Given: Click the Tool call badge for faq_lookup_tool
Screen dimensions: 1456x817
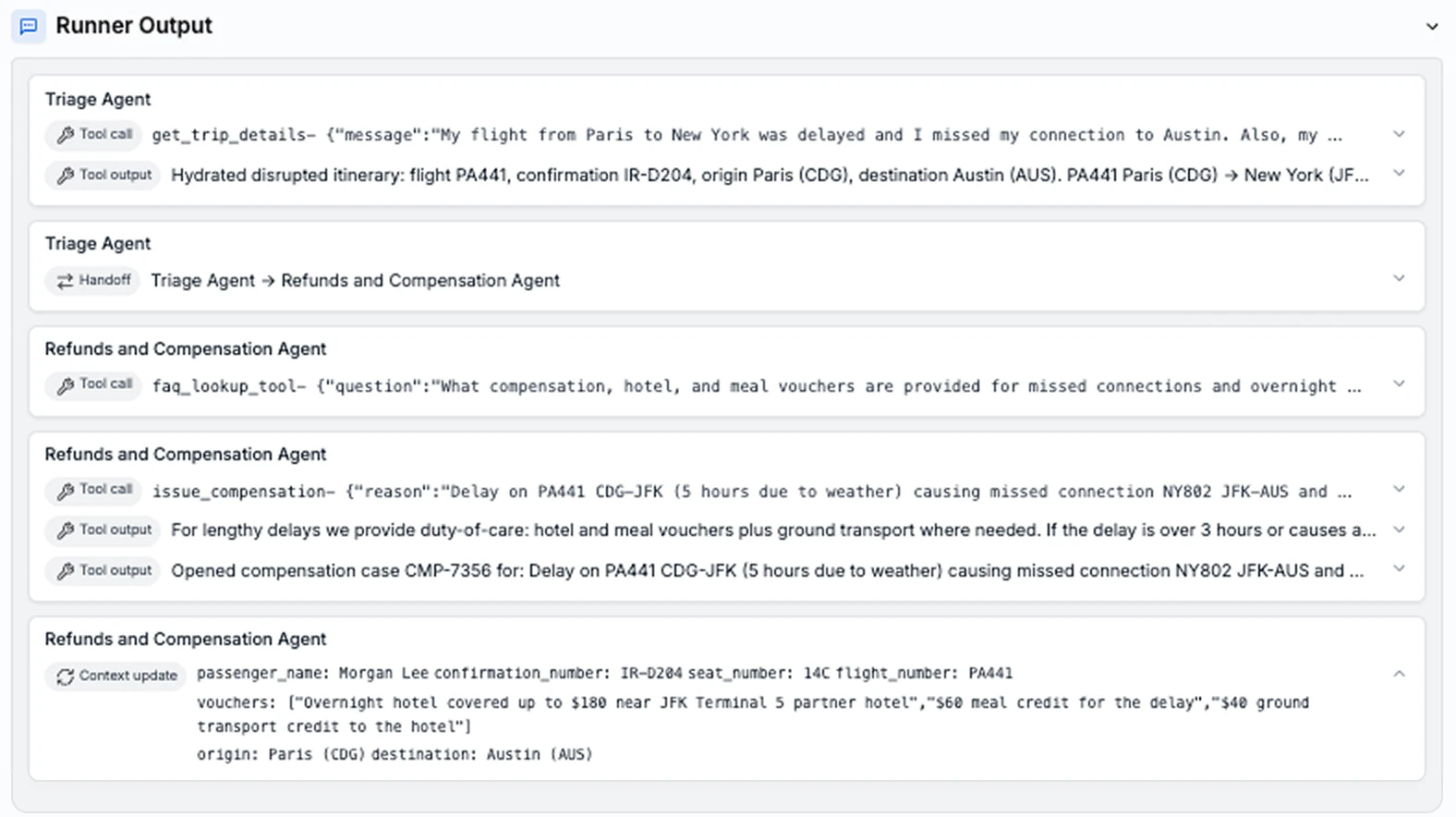Looking at the screenshot, I should [92, 385].
